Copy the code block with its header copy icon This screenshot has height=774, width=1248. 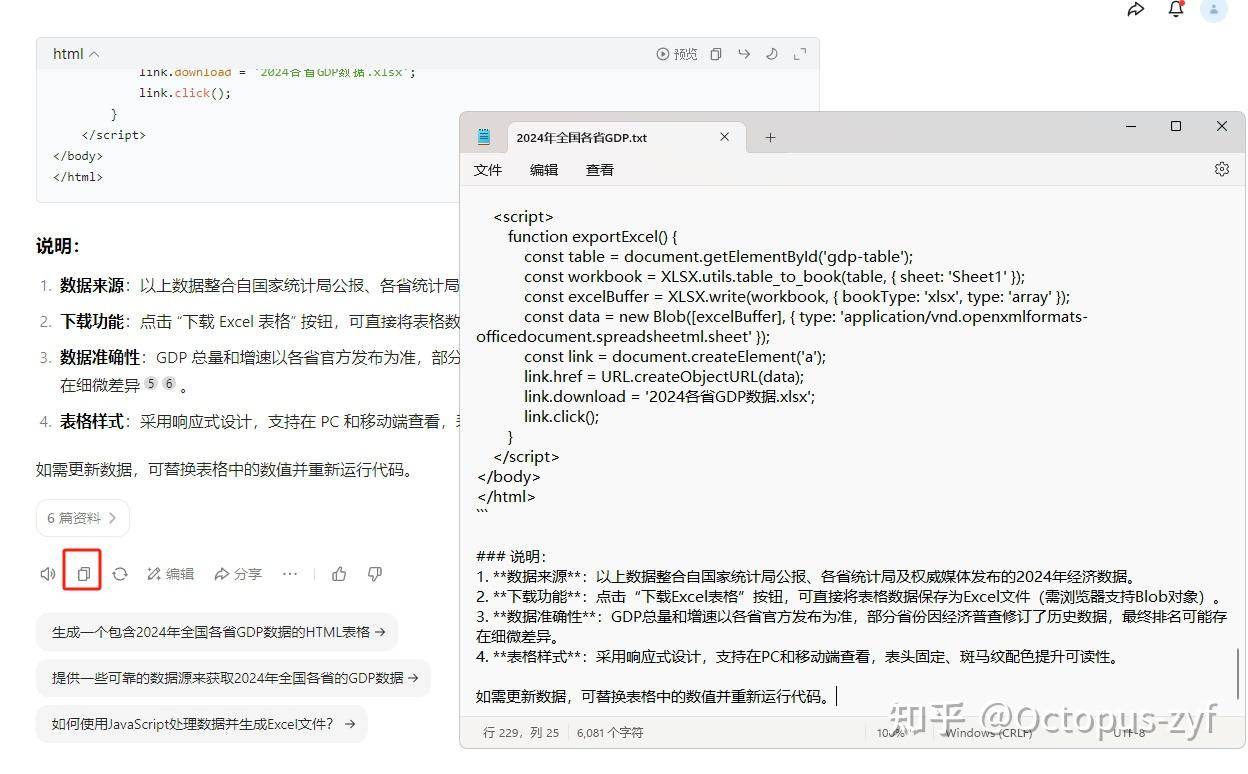(716, 54)
